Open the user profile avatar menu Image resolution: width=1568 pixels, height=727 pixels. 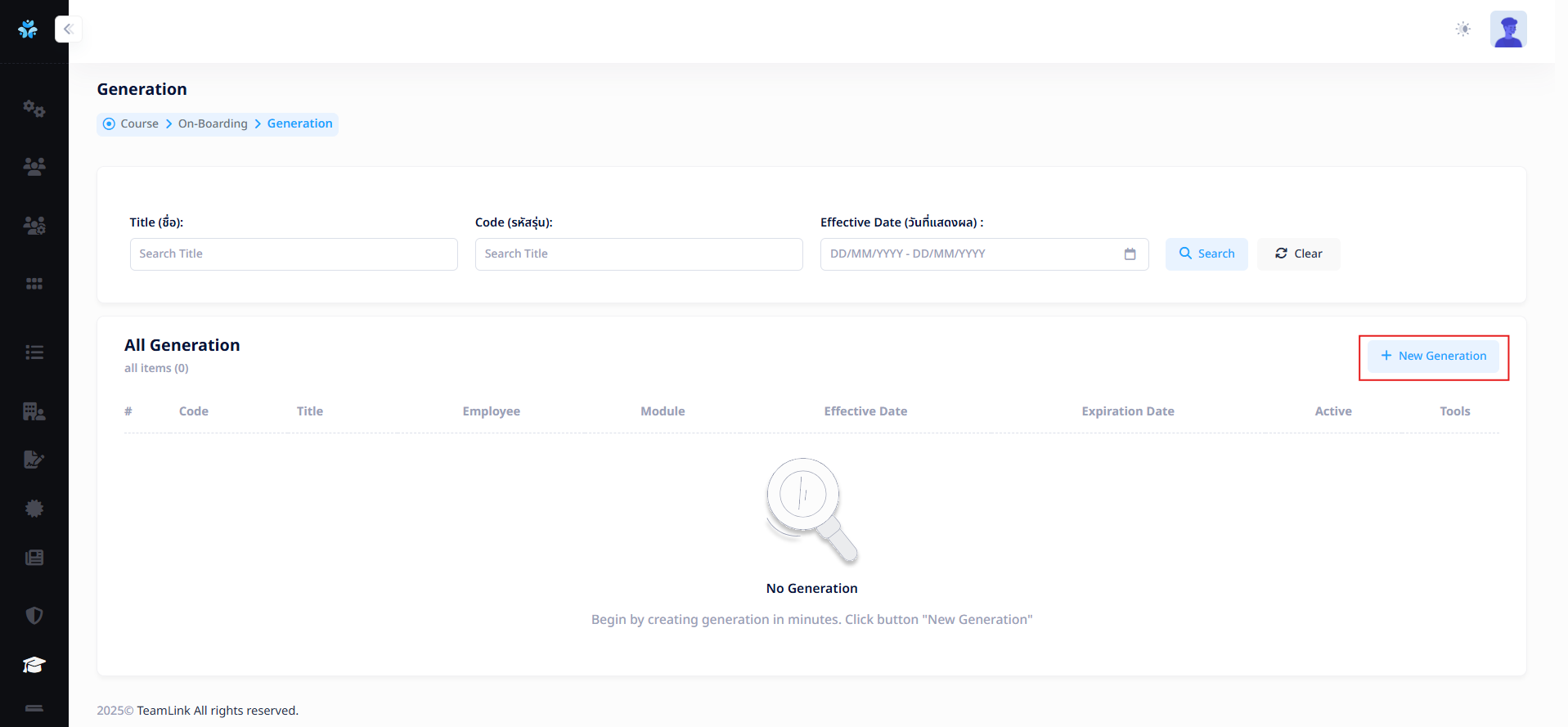pyautogui.click(x=1508, y=29)
